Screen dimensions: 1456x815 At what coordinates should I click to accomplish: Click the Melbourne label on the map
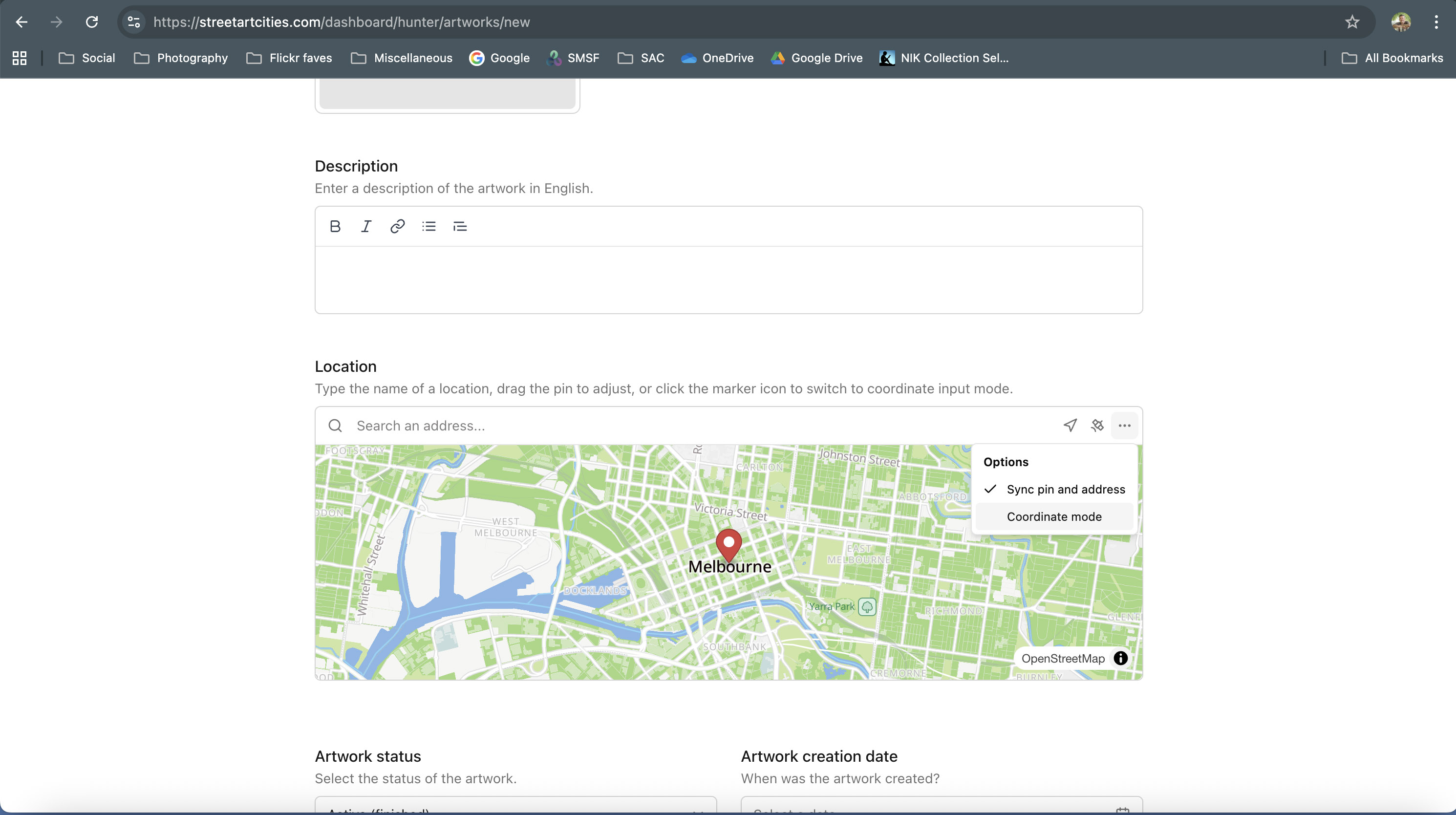pyautogui.click(x=729, y=566)
